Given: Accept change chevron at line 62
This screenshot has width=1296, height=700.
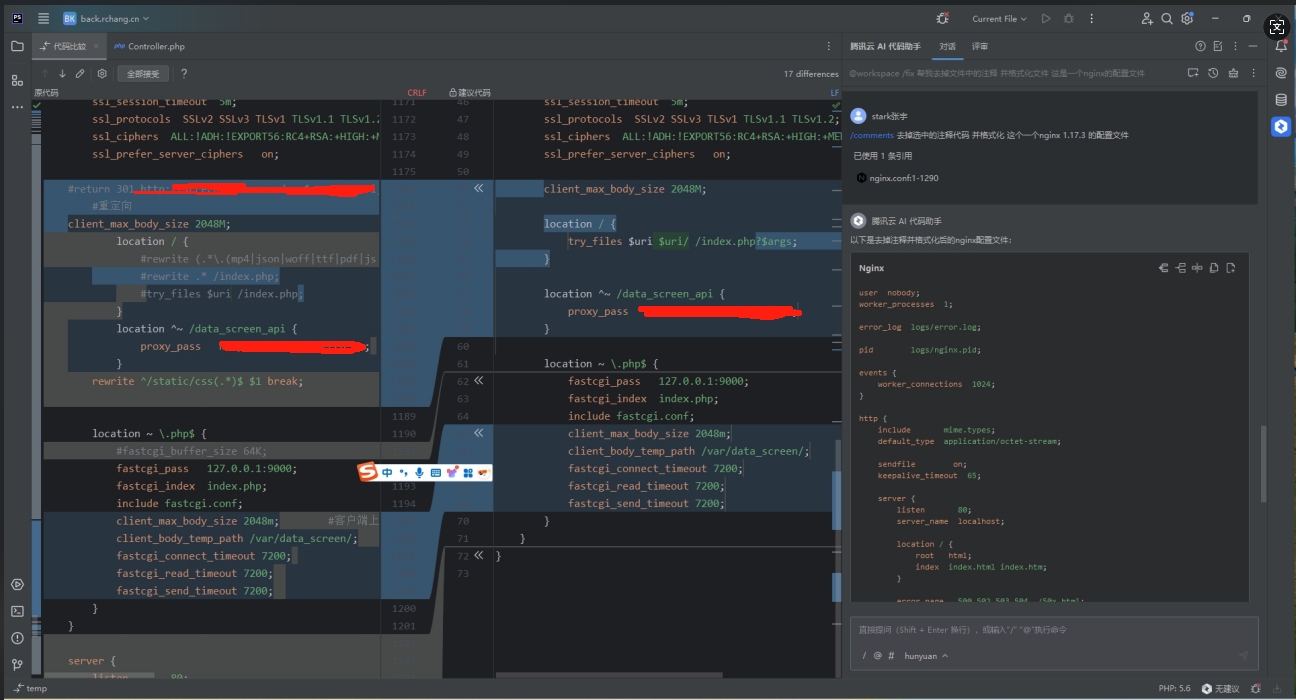Looking at the screenshot, I should tap(478, 381).
